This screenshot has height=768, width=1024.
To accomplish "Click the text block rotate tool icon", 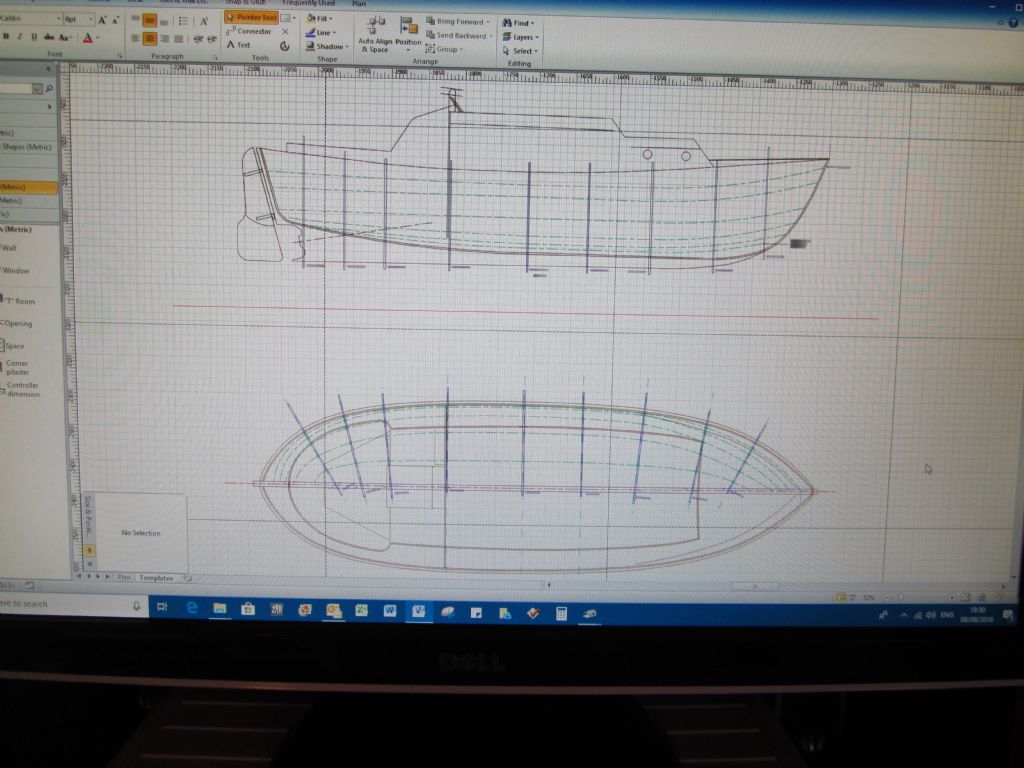I will 285,46.
